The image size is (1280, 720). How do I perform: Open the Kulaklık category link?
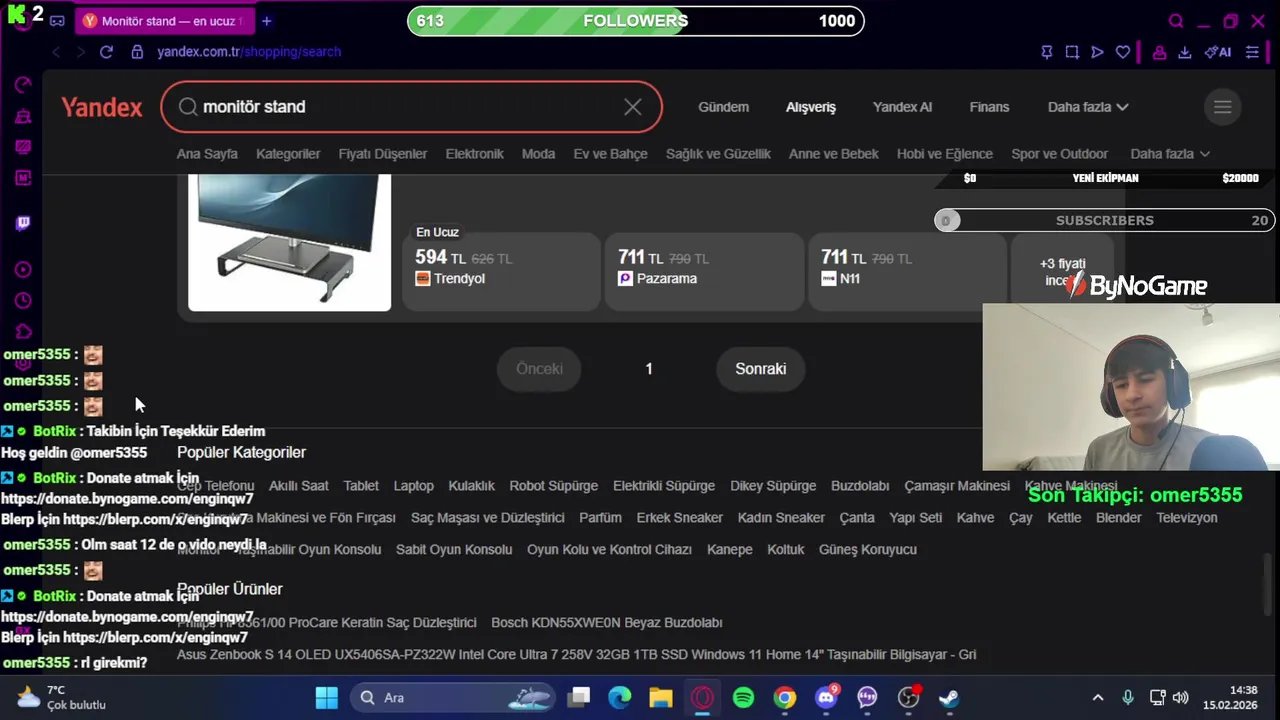click(471, 486)
